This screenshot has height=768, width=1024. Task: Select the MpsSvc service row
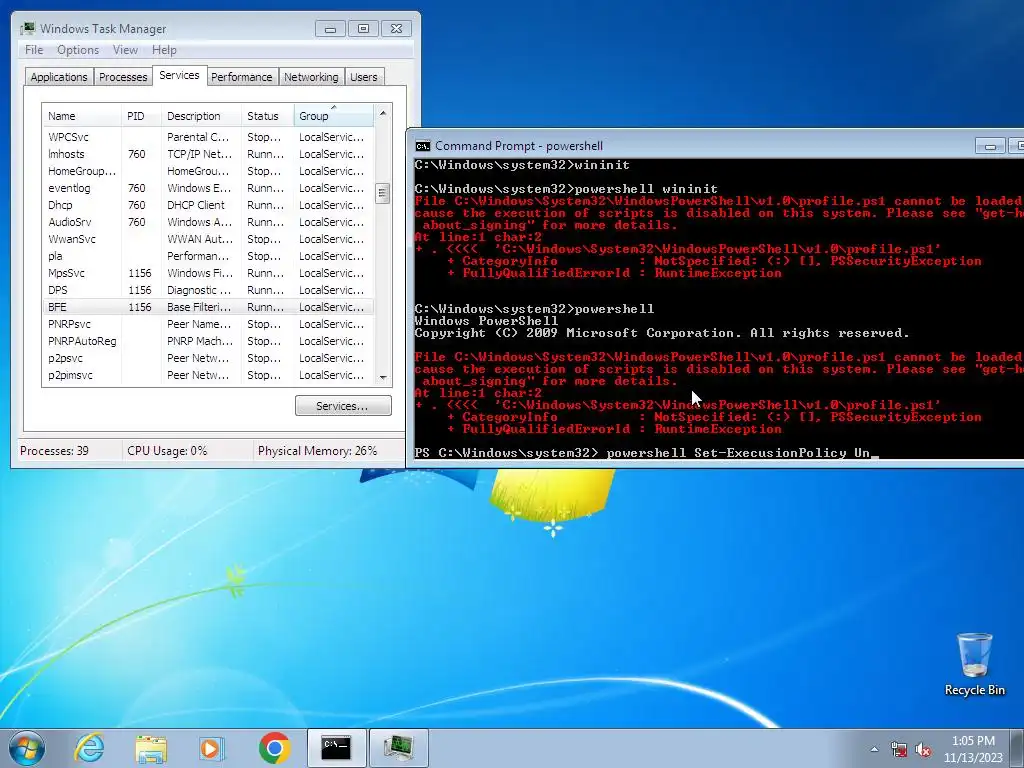[x=208, y=273]
